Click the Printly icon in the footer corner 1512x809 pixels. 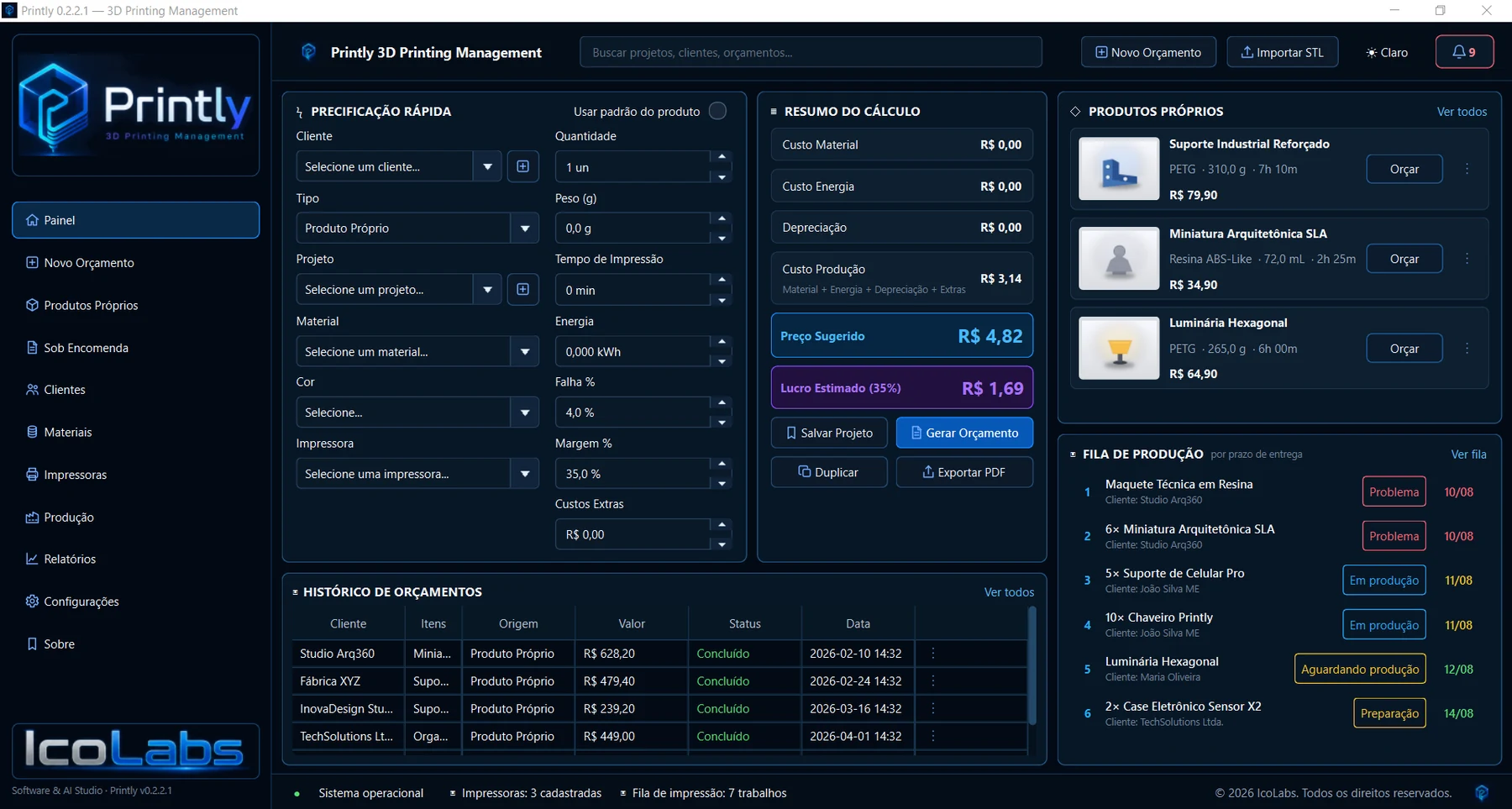pyautogui.click(x=1482, y=792)
